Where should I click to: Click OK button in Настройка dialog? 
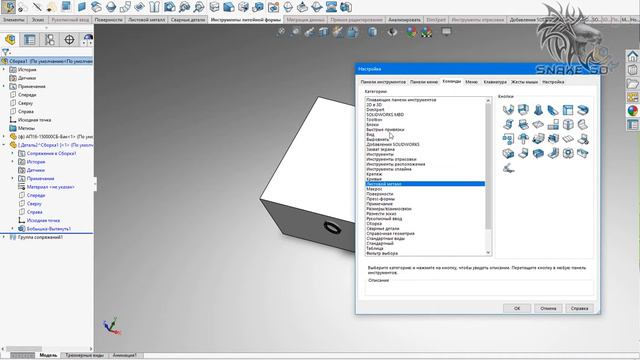517,309
